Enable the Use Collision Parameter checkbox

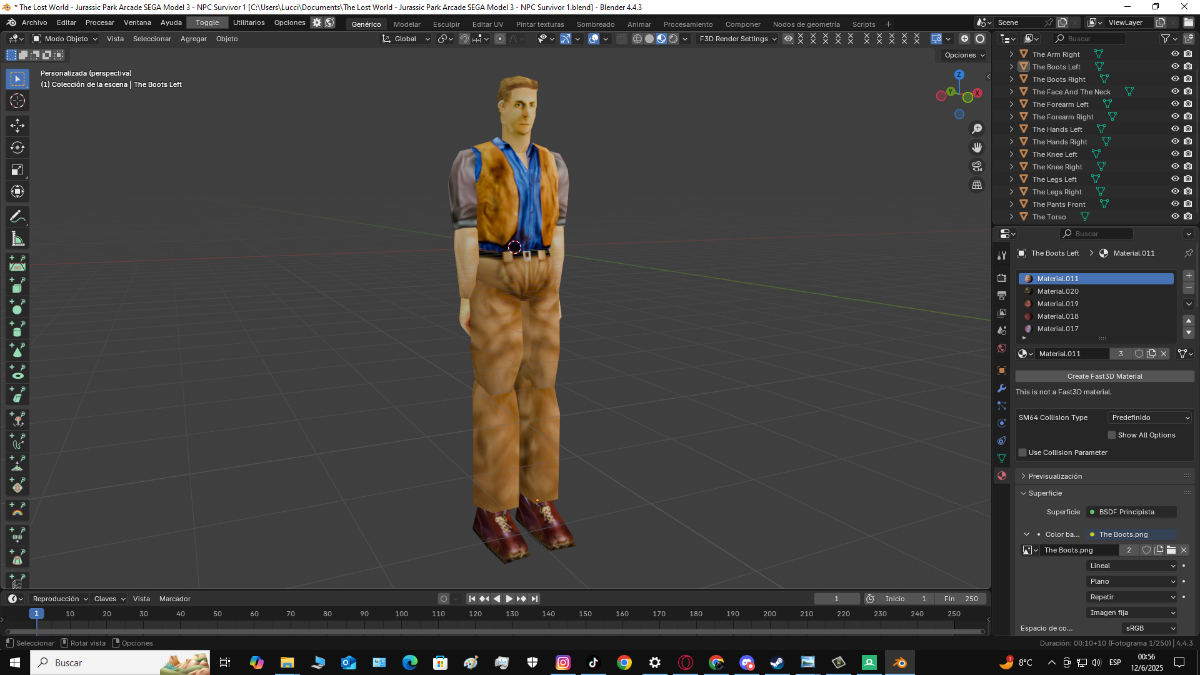pos(1022,453)
